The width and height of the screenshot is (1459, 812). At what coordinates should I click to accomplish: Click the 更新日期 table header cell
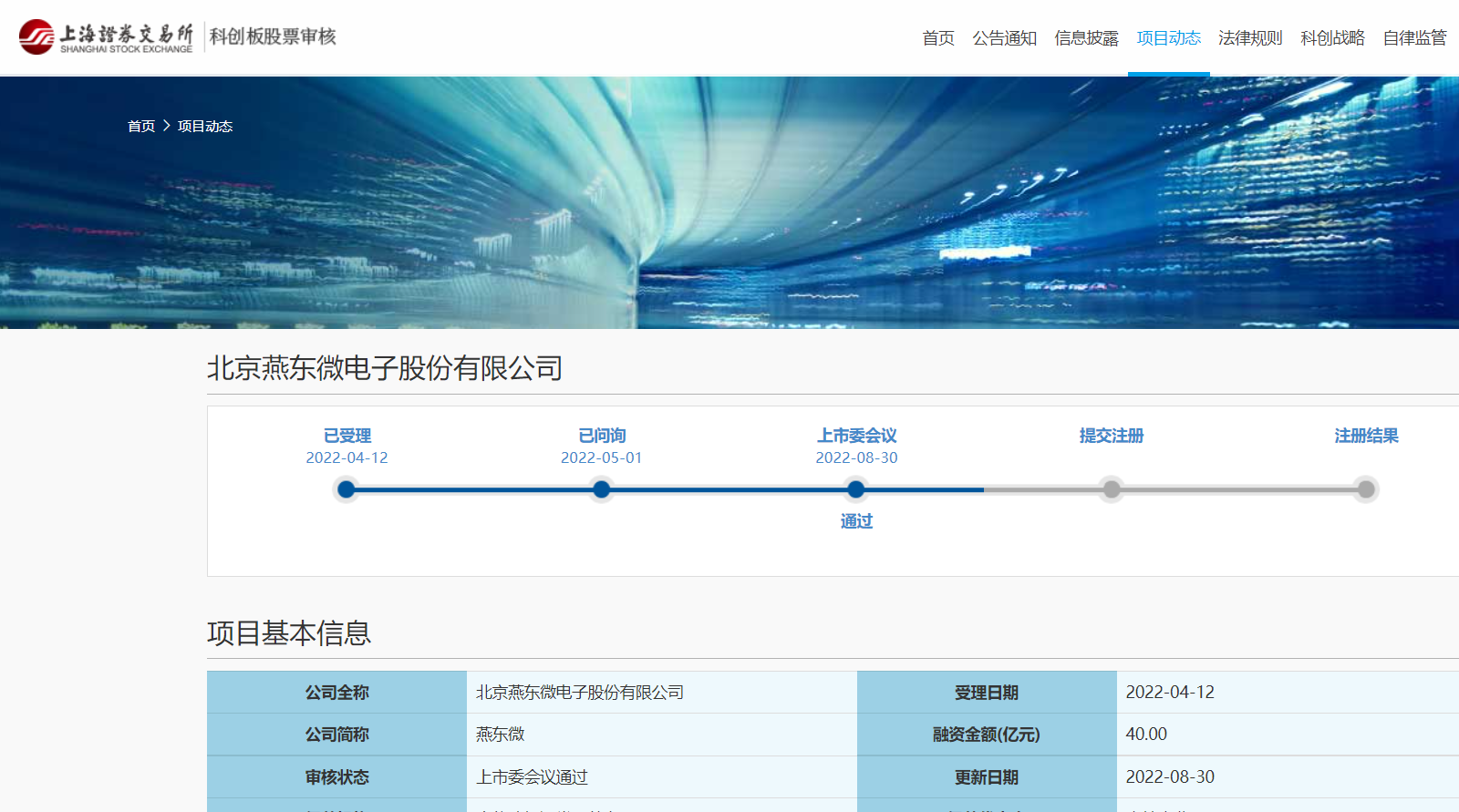[987, 777]
